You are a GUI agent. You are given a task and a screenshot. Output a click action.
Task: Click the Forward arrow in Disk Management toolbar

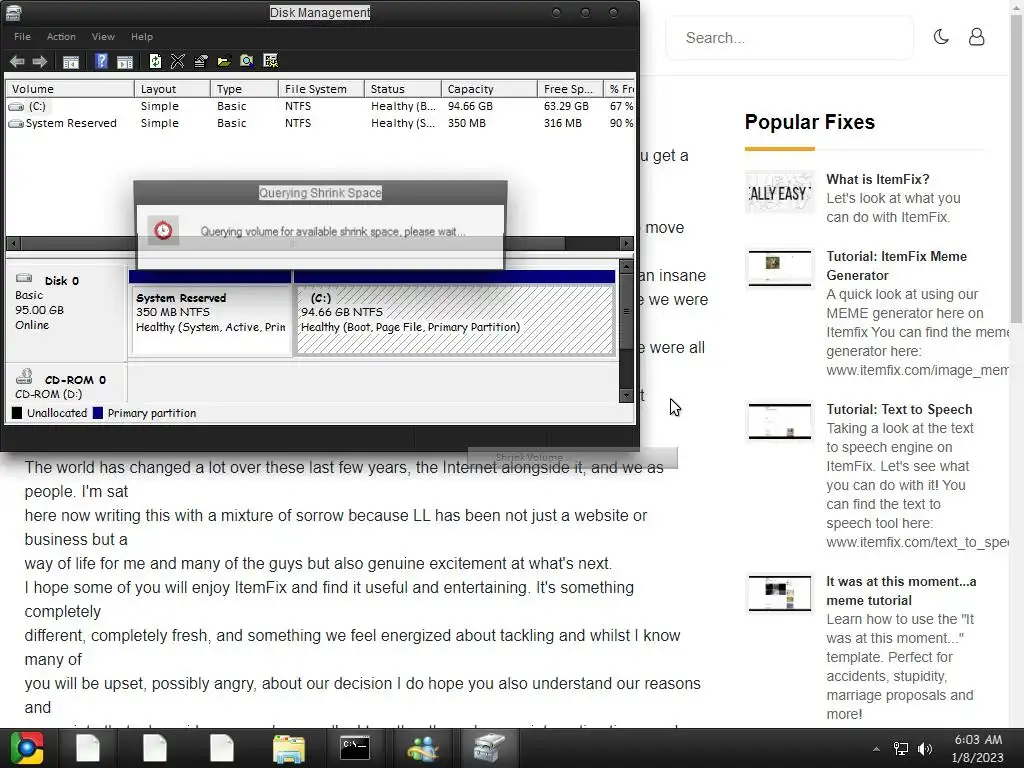coord(40,61)
